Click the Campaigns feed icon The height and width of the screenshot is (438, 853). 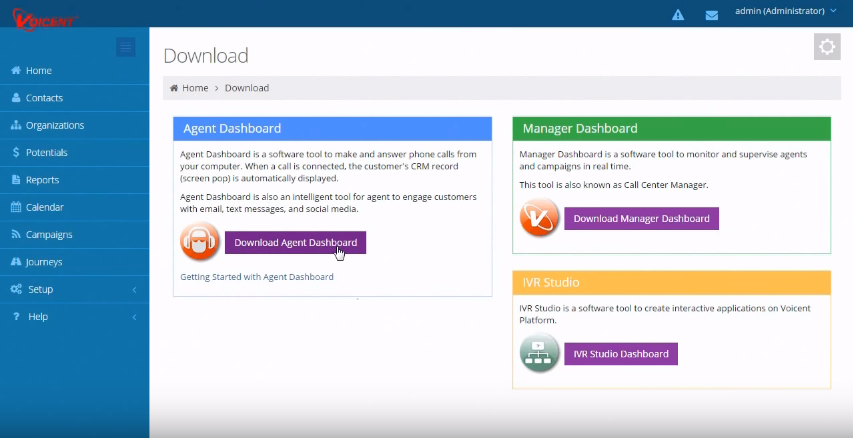[16, 235]
